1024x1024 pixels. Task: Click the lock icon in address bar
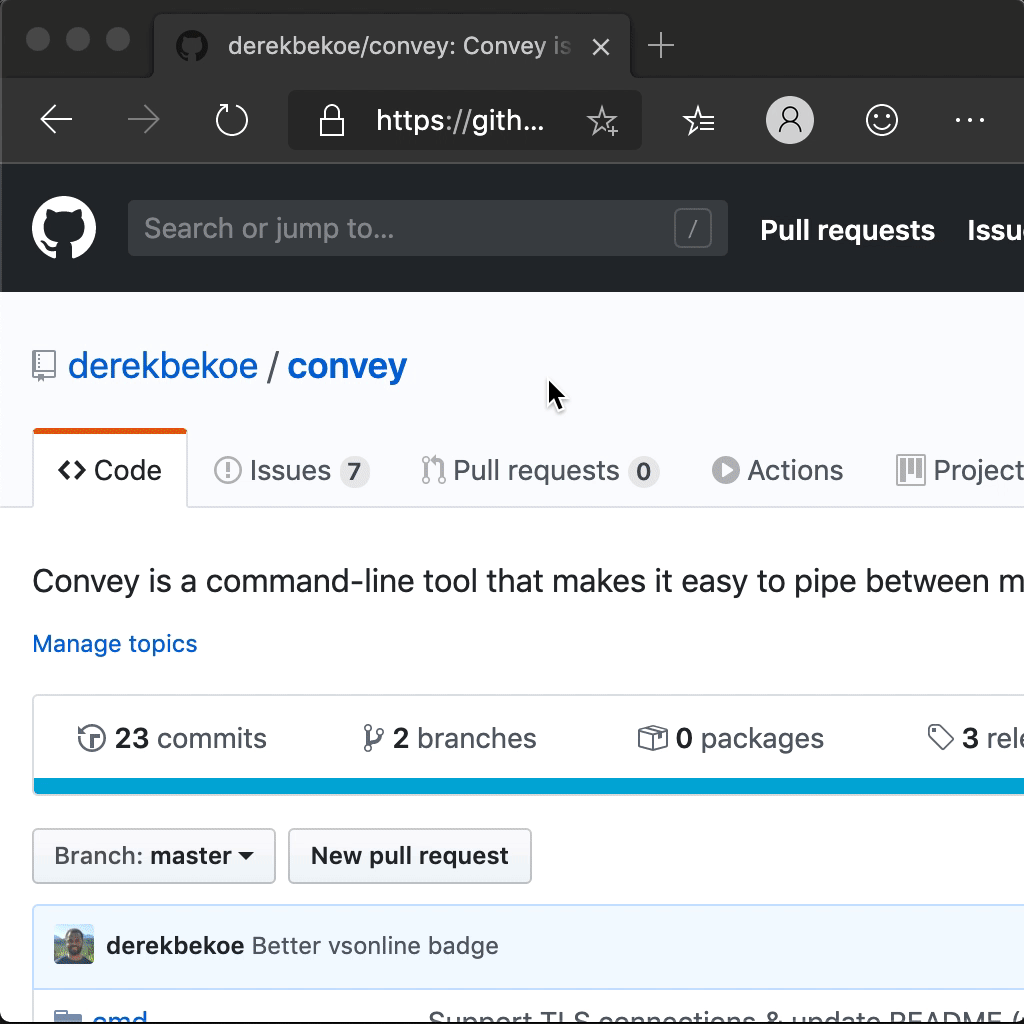pos(332,120)
